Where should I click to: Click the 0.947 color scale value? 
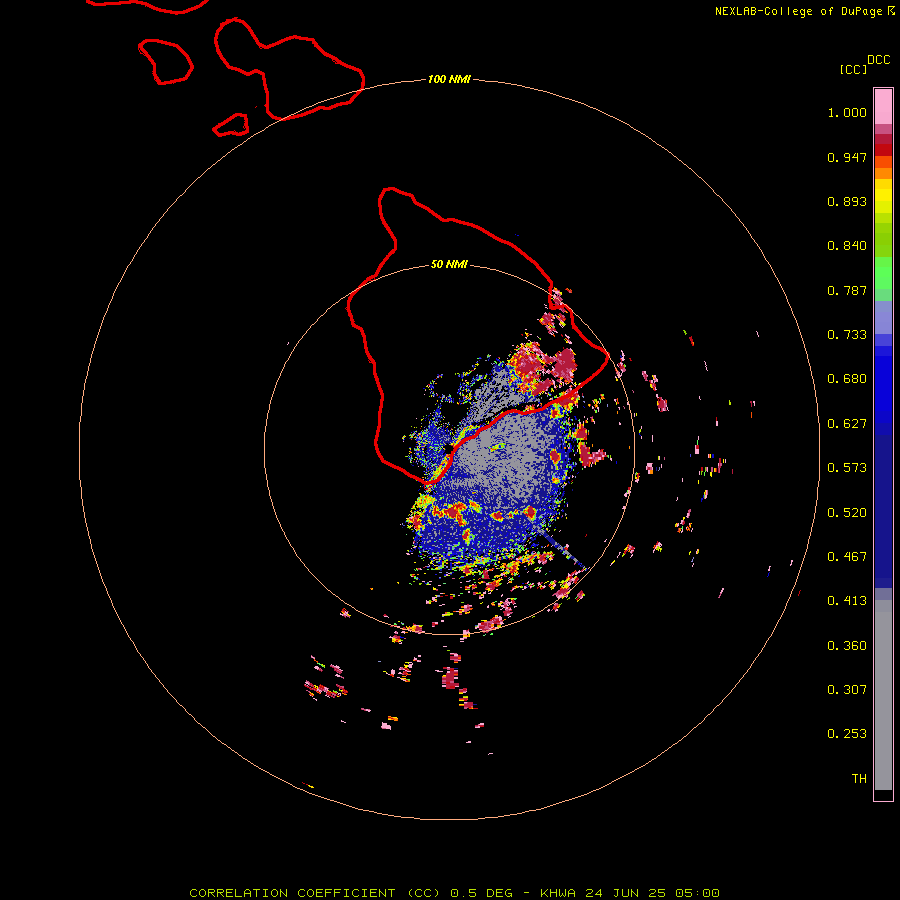coord(847,157)
